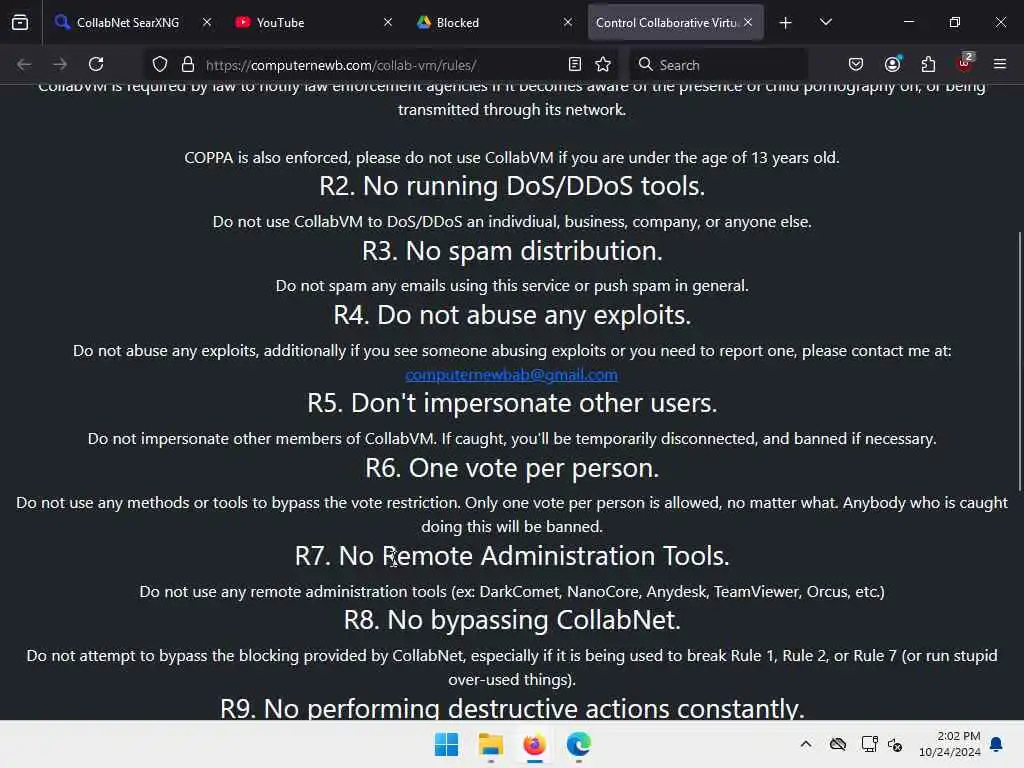Viewport: 1024px width, 768px height.
Task: Open the Firefox application hamburger menu
Action: [x=1000, y=64]
